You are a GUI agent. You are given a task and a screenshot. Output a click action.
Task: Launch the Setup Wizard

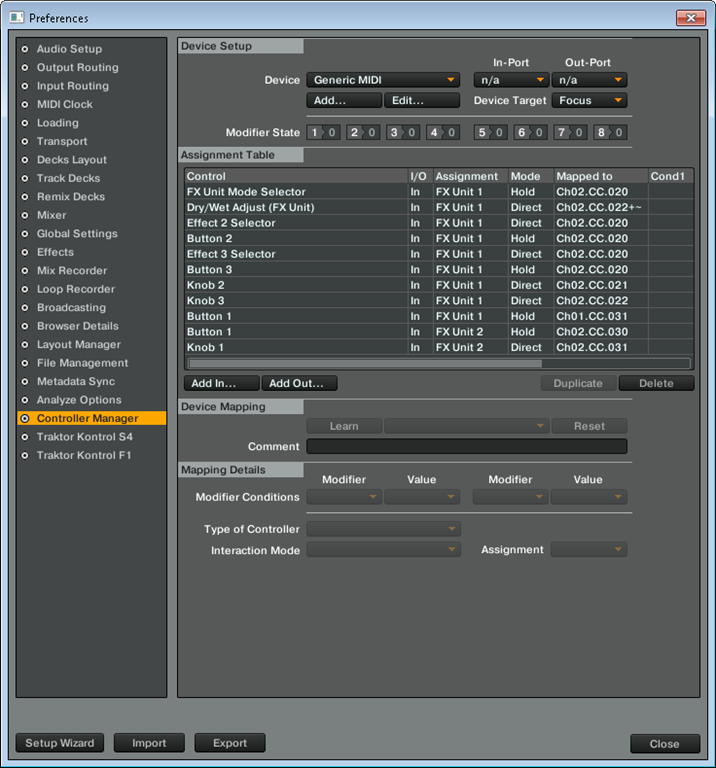[x=60, y=743]
